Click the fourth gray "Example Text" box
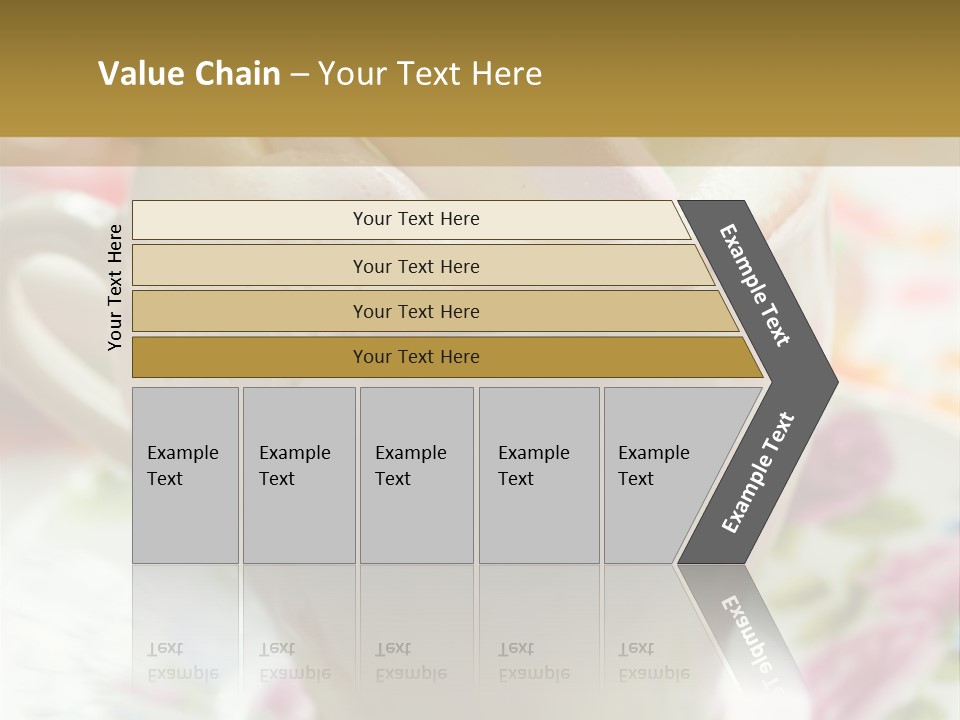 tap(538, 475)
